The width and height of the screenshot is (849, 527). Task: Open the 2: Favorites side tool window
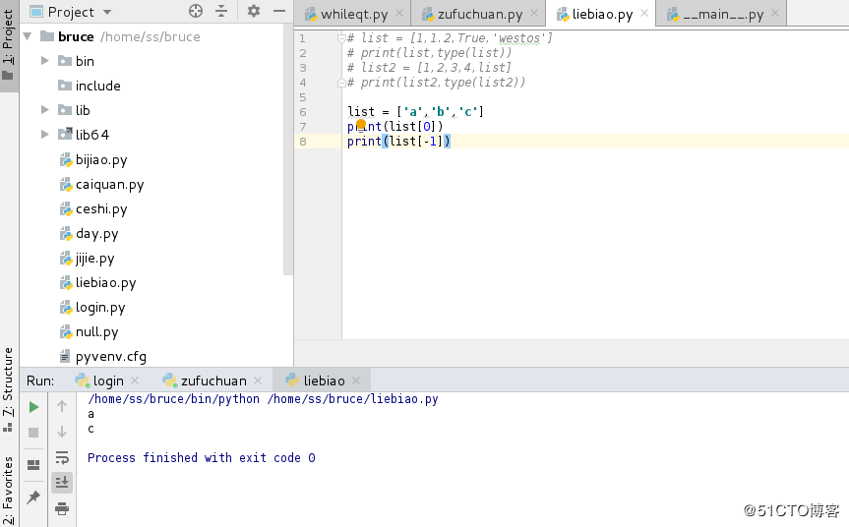[8, 490]
